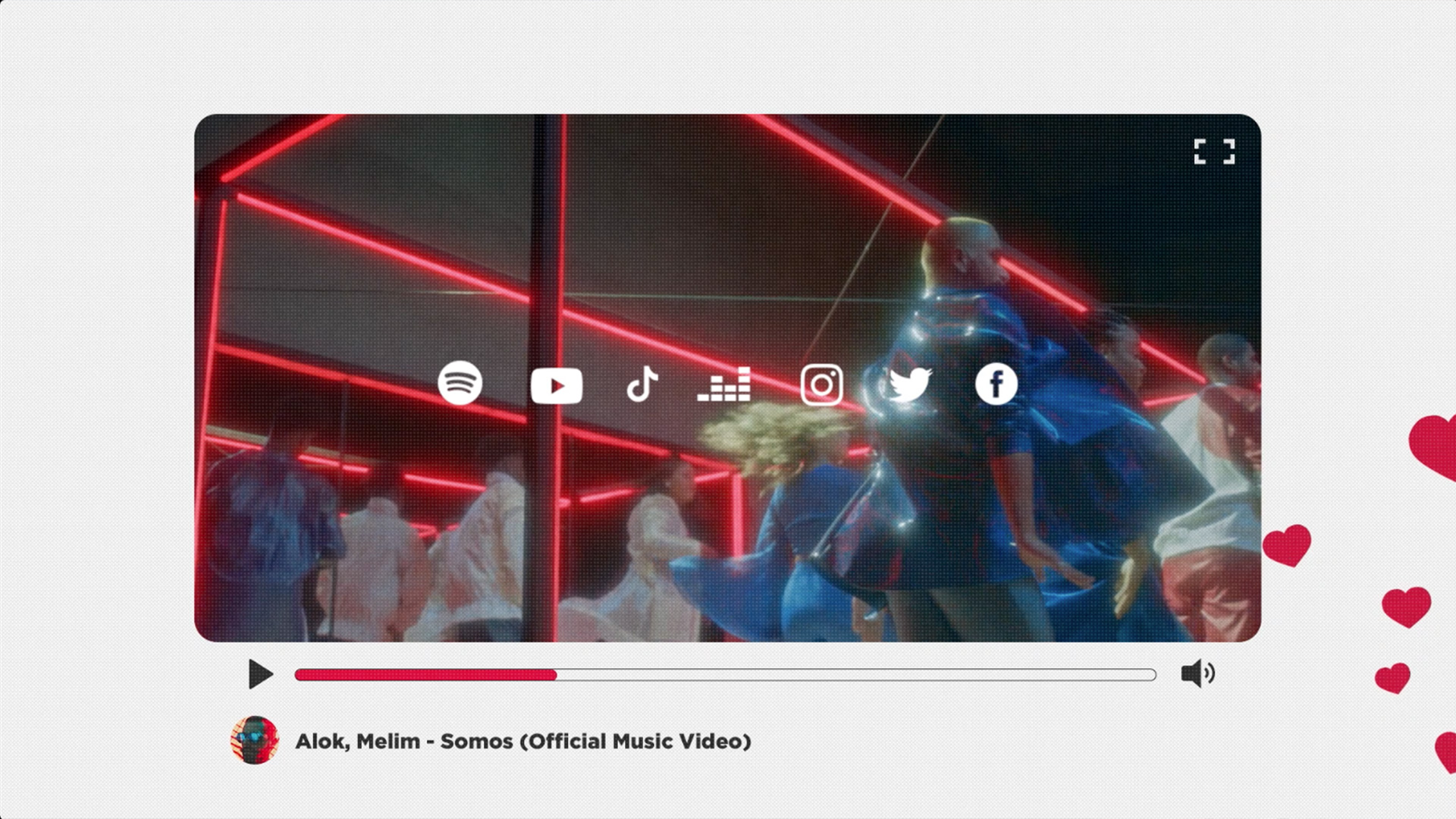
Task: Open the Deezer icon link
Action: pyautogui.click(x=724, y=384)
